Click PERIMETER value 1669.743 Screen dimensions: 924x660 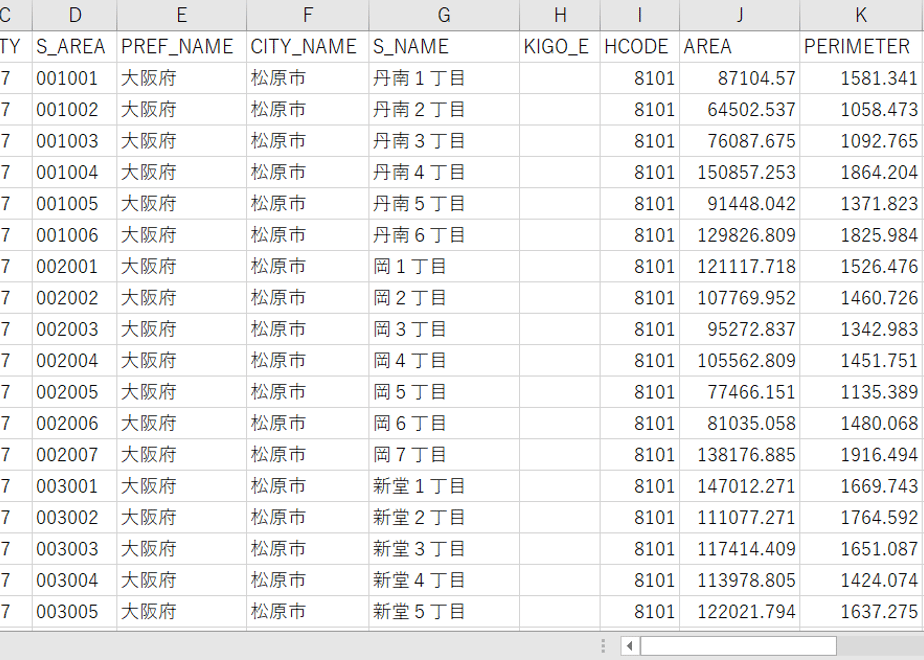pyautogui.click(x=862, y=486)
